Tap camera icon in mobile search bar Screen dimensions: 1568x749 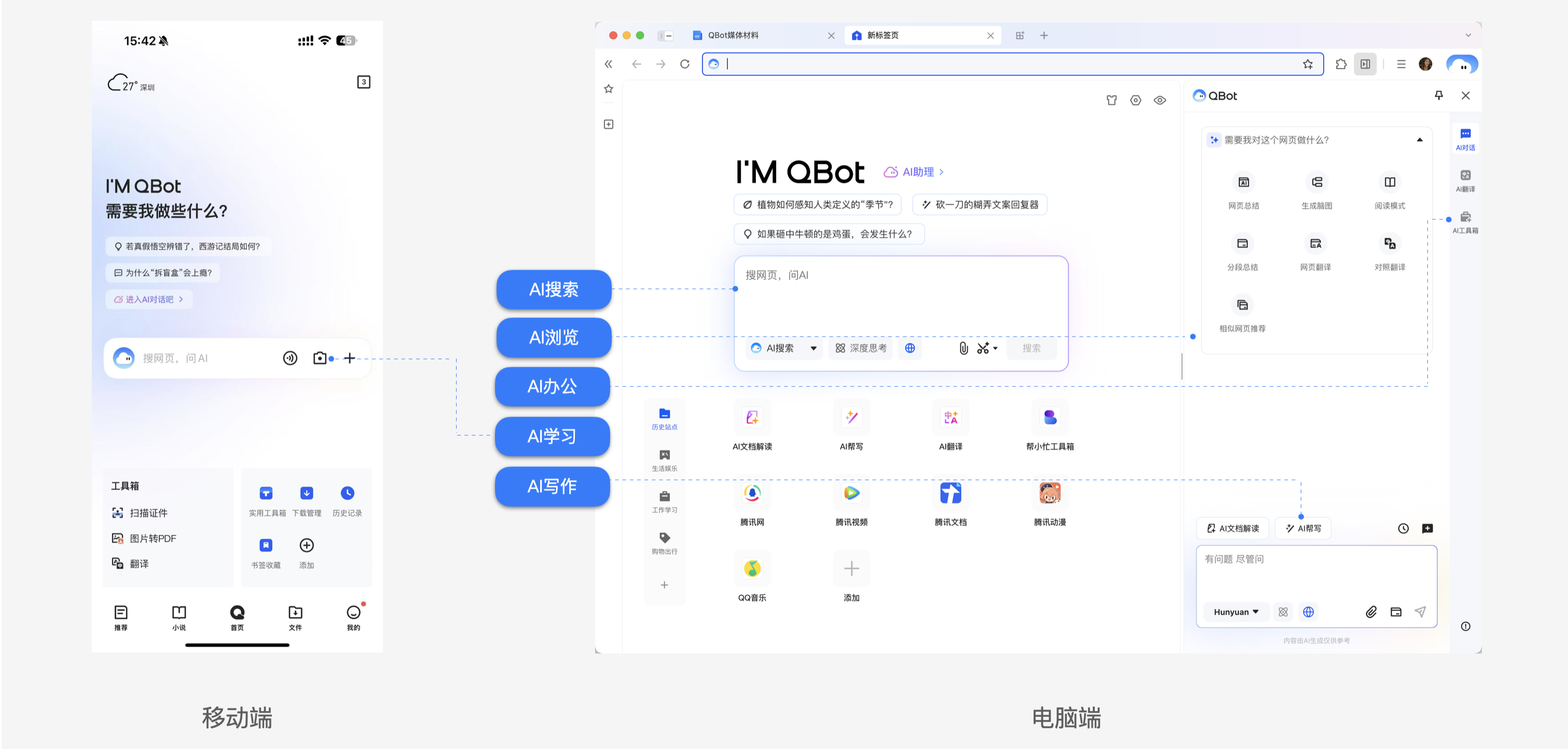pyautogui.click(x=320, y=358)
